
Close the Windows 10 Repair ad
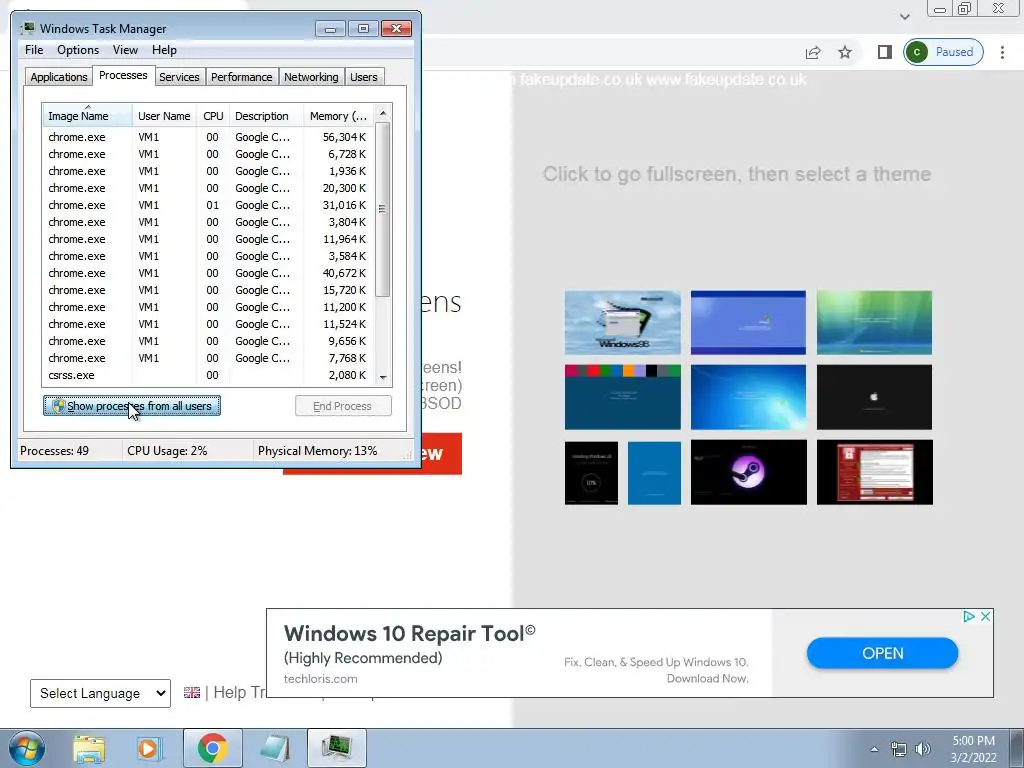pyautogui.click(x=985, y=616)
